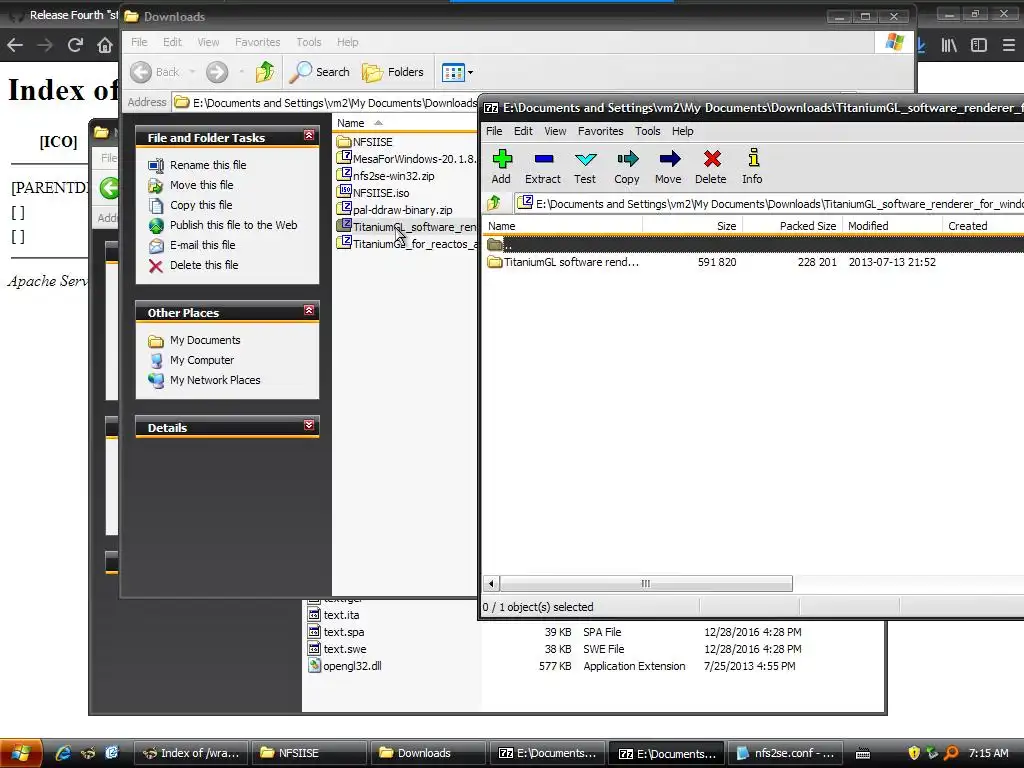Viewport: 1024px width, 768px height.
Task: Click the 7-Zip Delete toolbar button
Action: click(x=711, y=167)
